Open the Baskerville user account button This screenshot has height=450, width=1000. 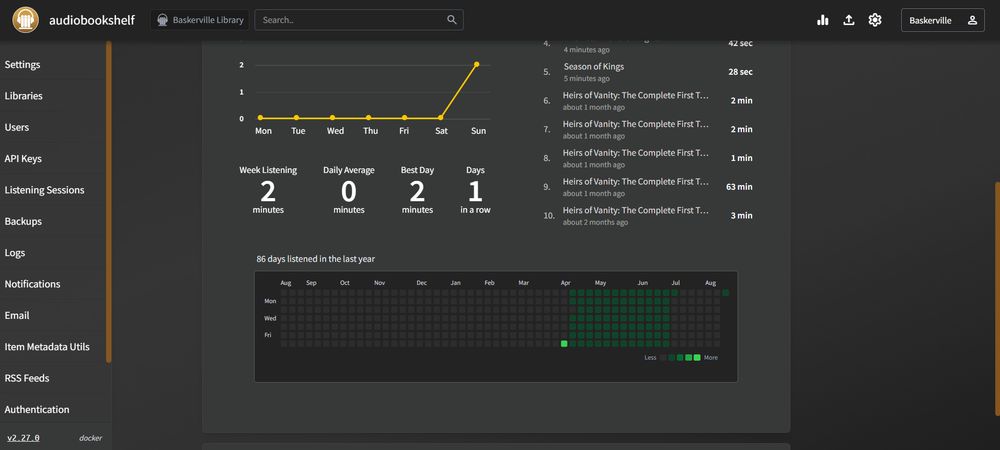(x=943, y=20)
